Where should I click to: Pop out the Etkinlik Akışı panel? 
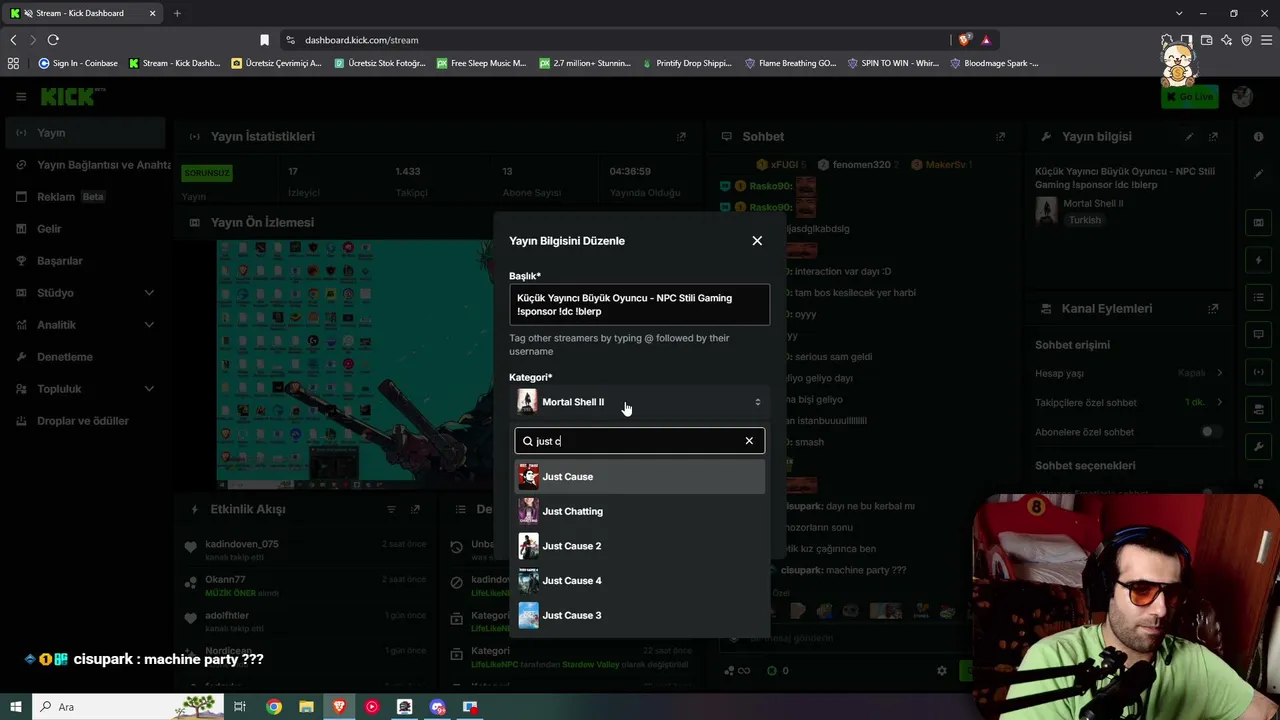[x=415, y=510]
